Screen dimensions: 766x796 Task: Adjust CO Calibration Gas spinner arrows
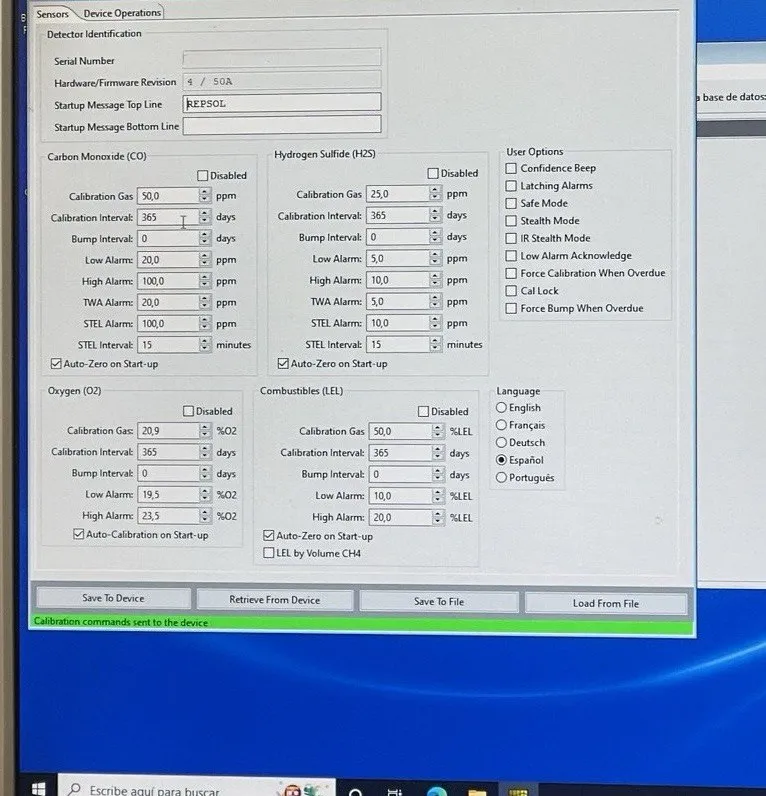205,195
